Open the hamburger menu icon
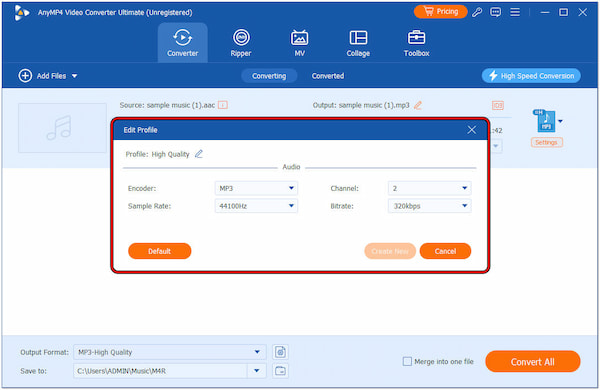Screen dimensions: 600x390 click(x=515, y=12)
